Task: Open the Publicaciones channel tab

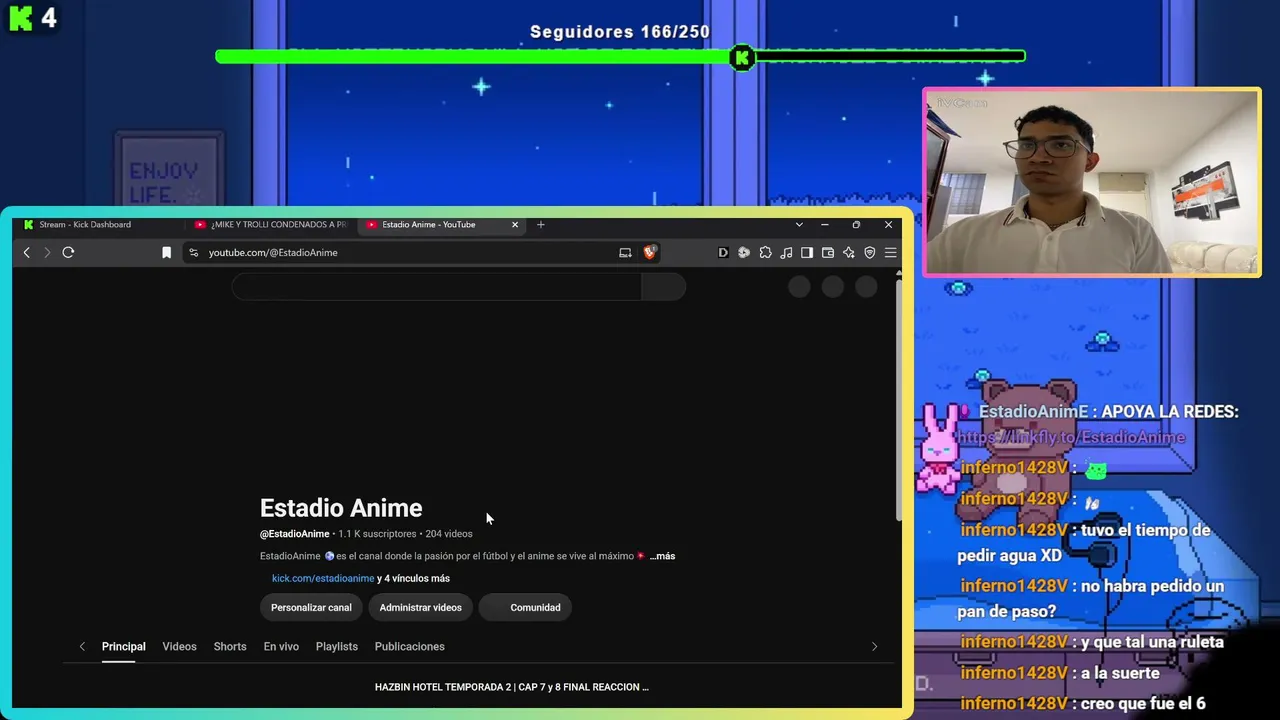Action: click(x=410, y=646)
